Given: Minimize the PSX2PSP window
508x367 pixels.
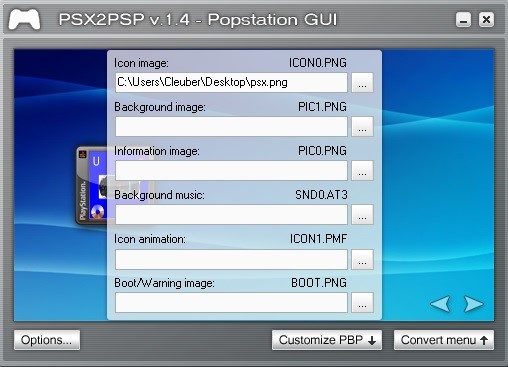Looking at the screenshot, I should click(463, 20).
